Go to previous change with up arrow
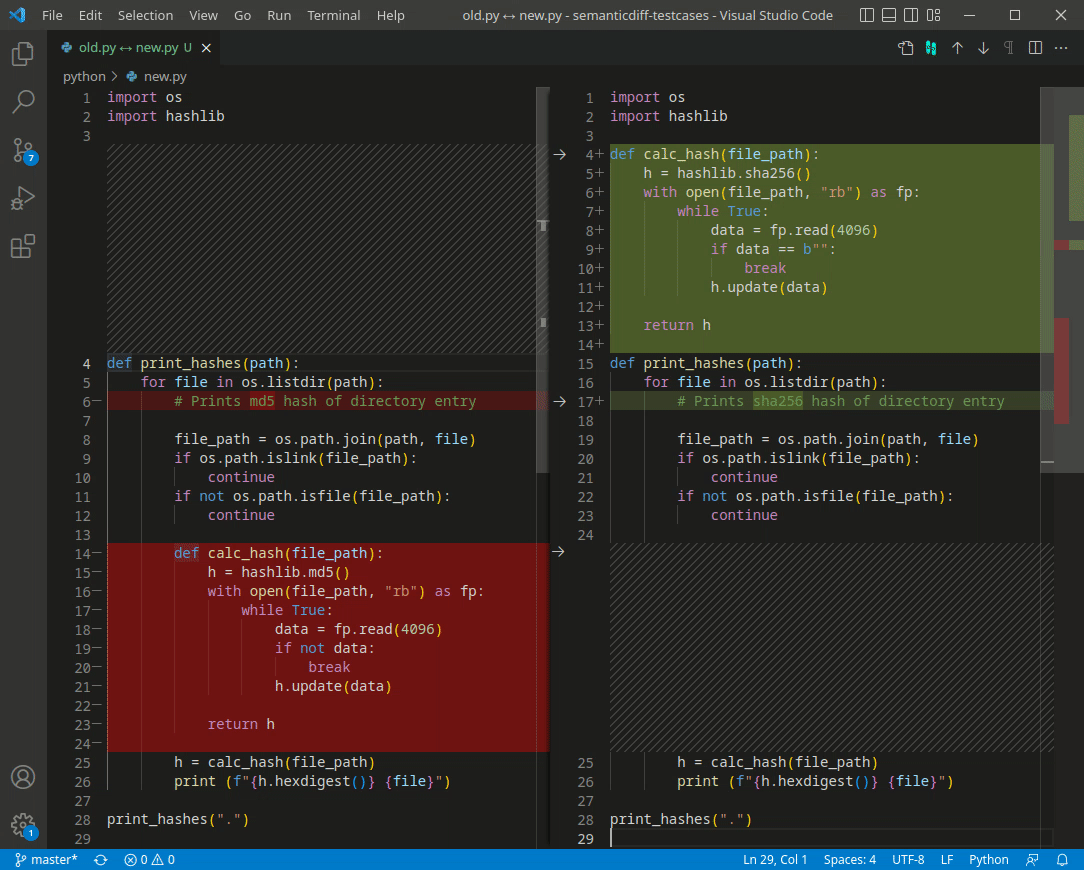 coord(957,48)
